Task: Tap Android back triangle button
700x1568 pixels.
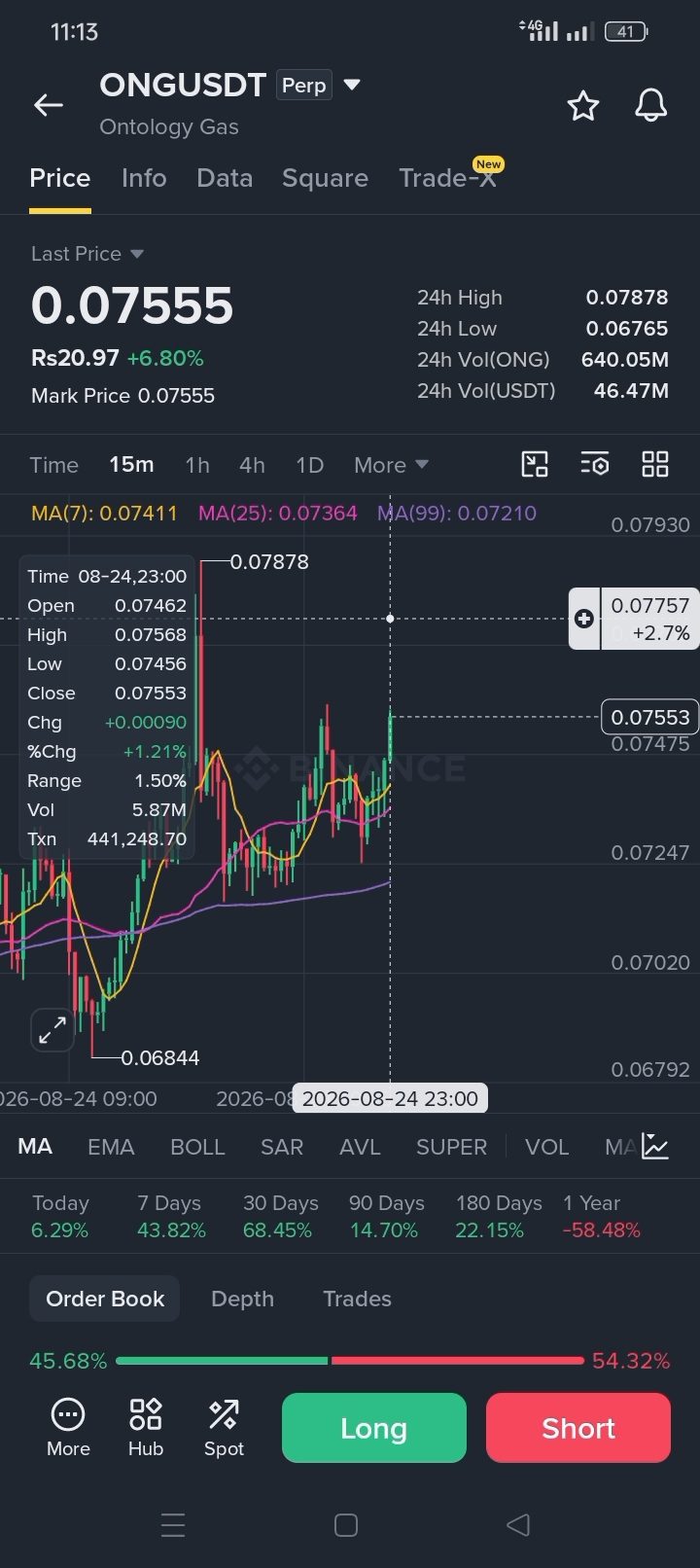Action: point(518,1524)
